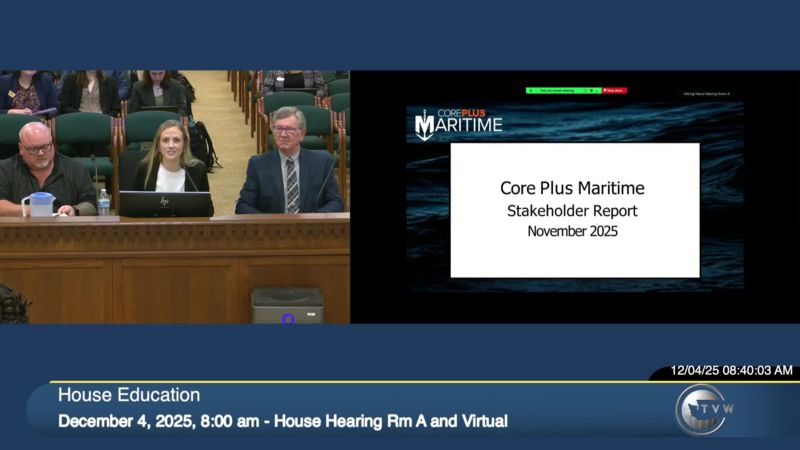Click the water bottle on the desk
Screen dimensions: 800x450
[x=103, y=202]
